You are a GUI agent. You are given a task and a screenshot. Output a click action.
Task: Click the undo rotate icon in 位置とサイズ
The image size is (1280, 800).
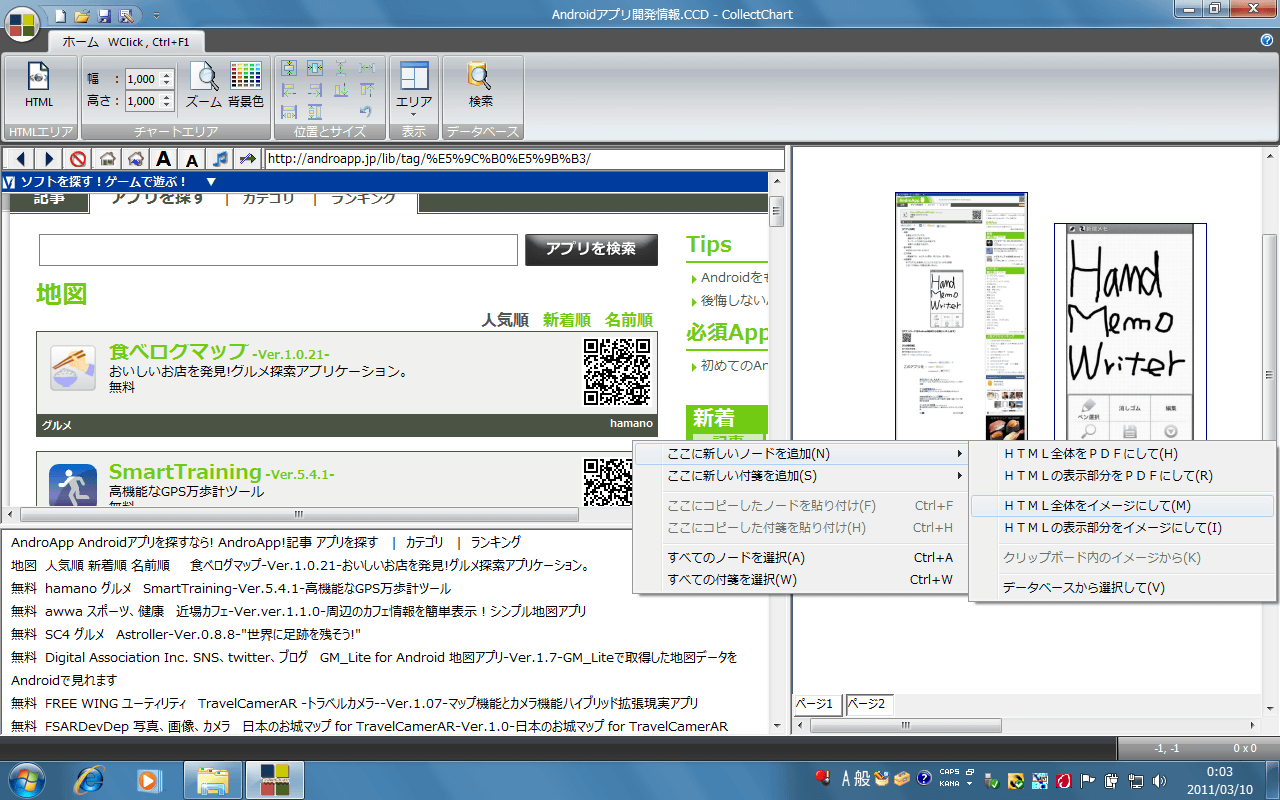pyautogui.click(x=366, y=111)
